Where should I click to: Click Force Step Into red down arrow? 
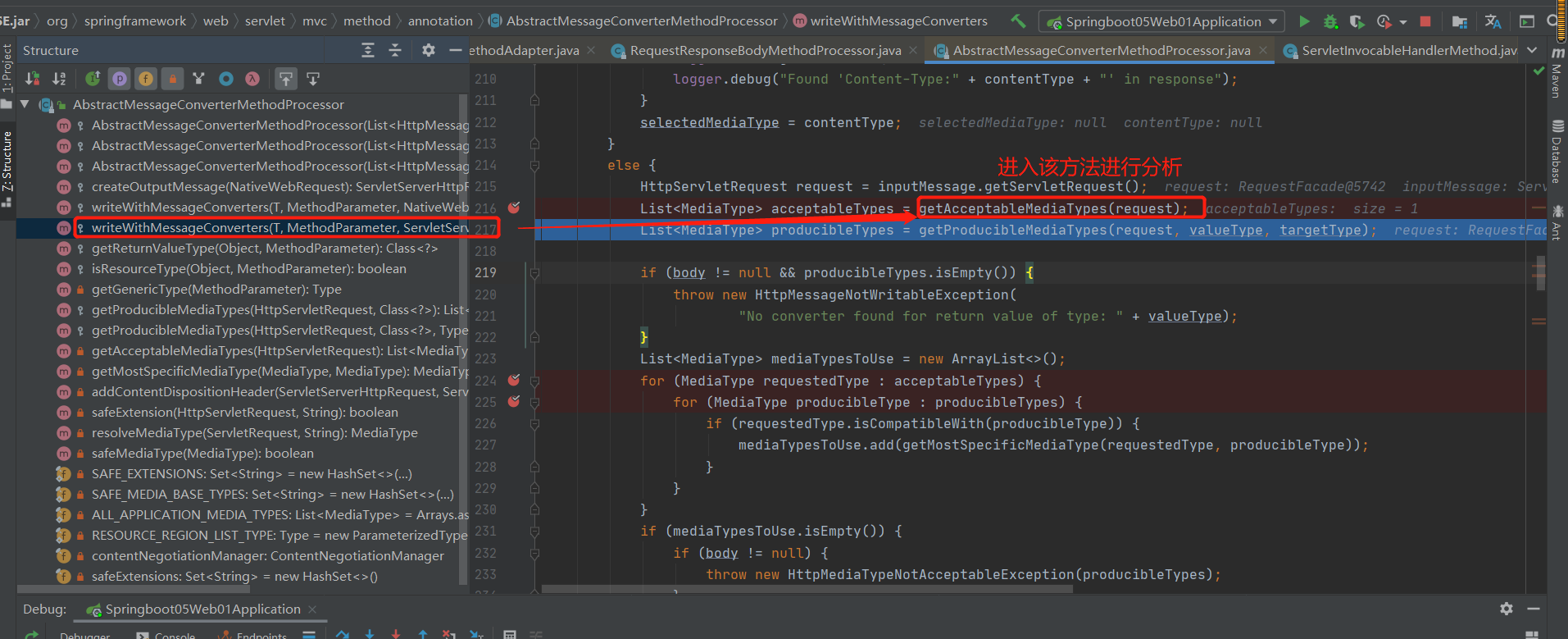pyautogui.click(x=396, y=634)
